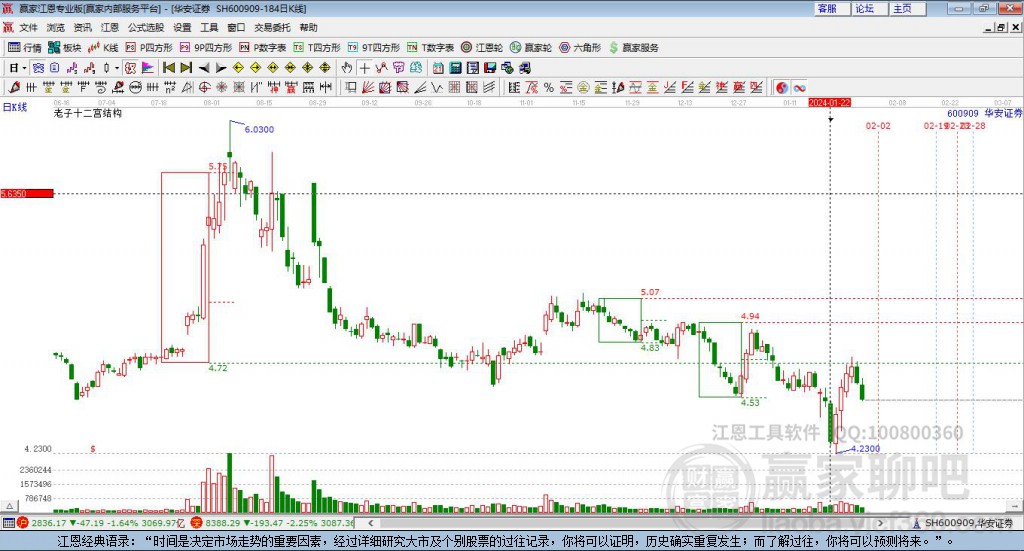The height and width of the screenshot is (551, 1024).
Task: Open the 资讯 menu
Action: tap(82, 27)
